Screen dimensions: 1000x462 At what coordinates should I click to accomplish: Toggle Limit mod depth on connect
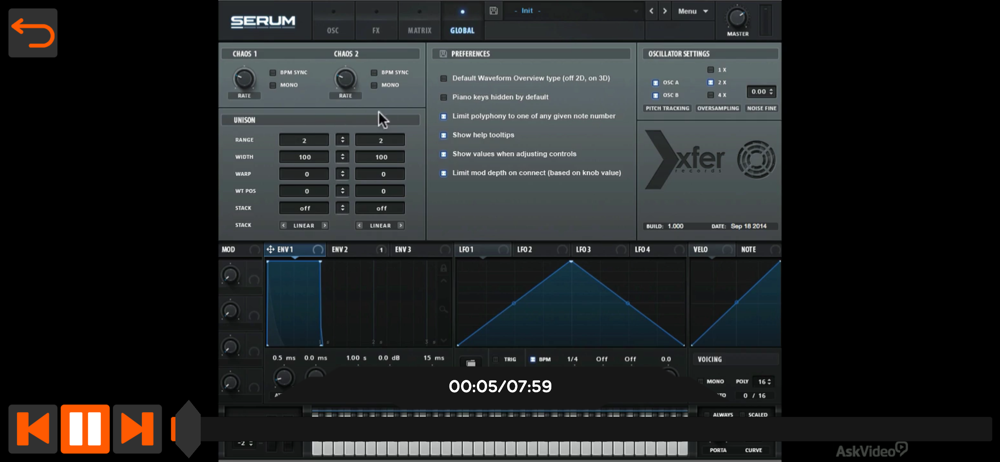point(444,173)
